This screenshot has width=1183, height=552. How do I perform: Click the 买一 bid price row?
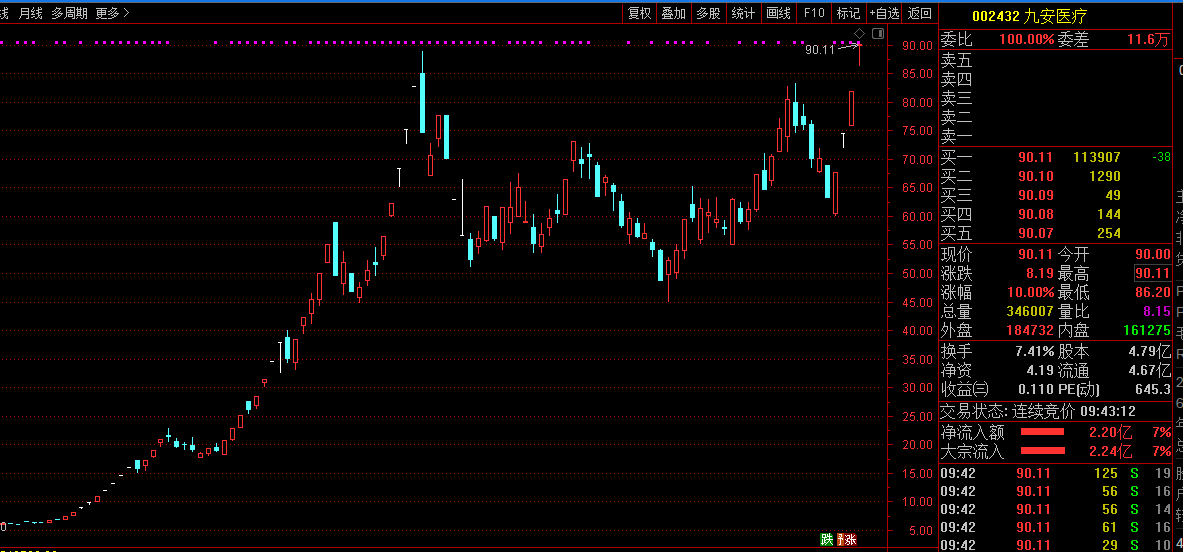1055,157
